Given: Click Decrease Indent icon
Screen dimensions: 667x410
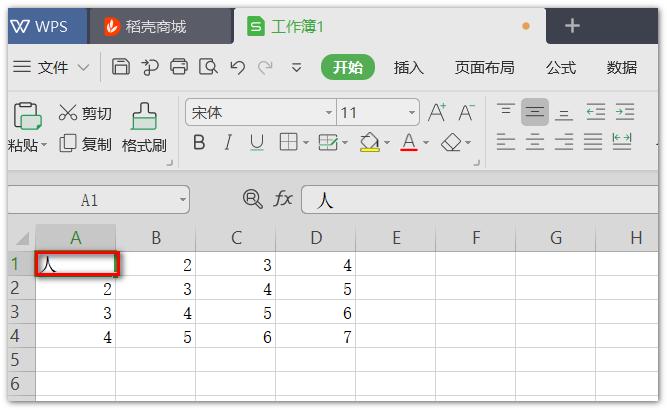Looking at the screenshot, I should pyautogui.click(x=596, y=112).
